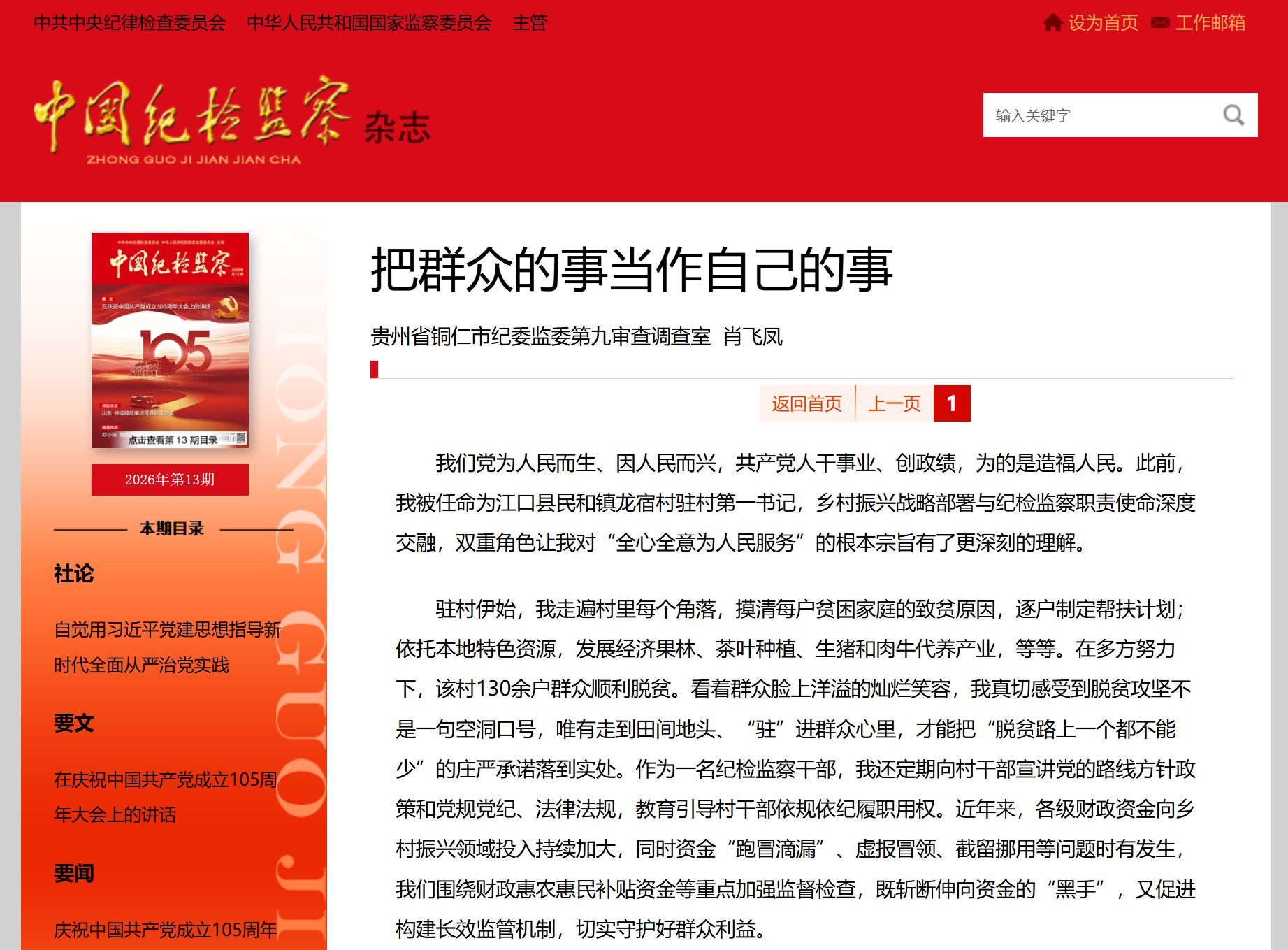The image size is (1288, 950).
Task: Click the article title 把群众的事当作自己的事
Action: tap(632, 270)
